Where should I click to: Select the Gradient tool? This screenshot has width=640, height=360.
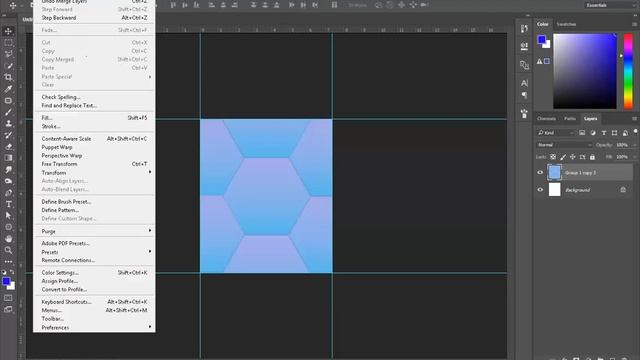tap(8, 158)
